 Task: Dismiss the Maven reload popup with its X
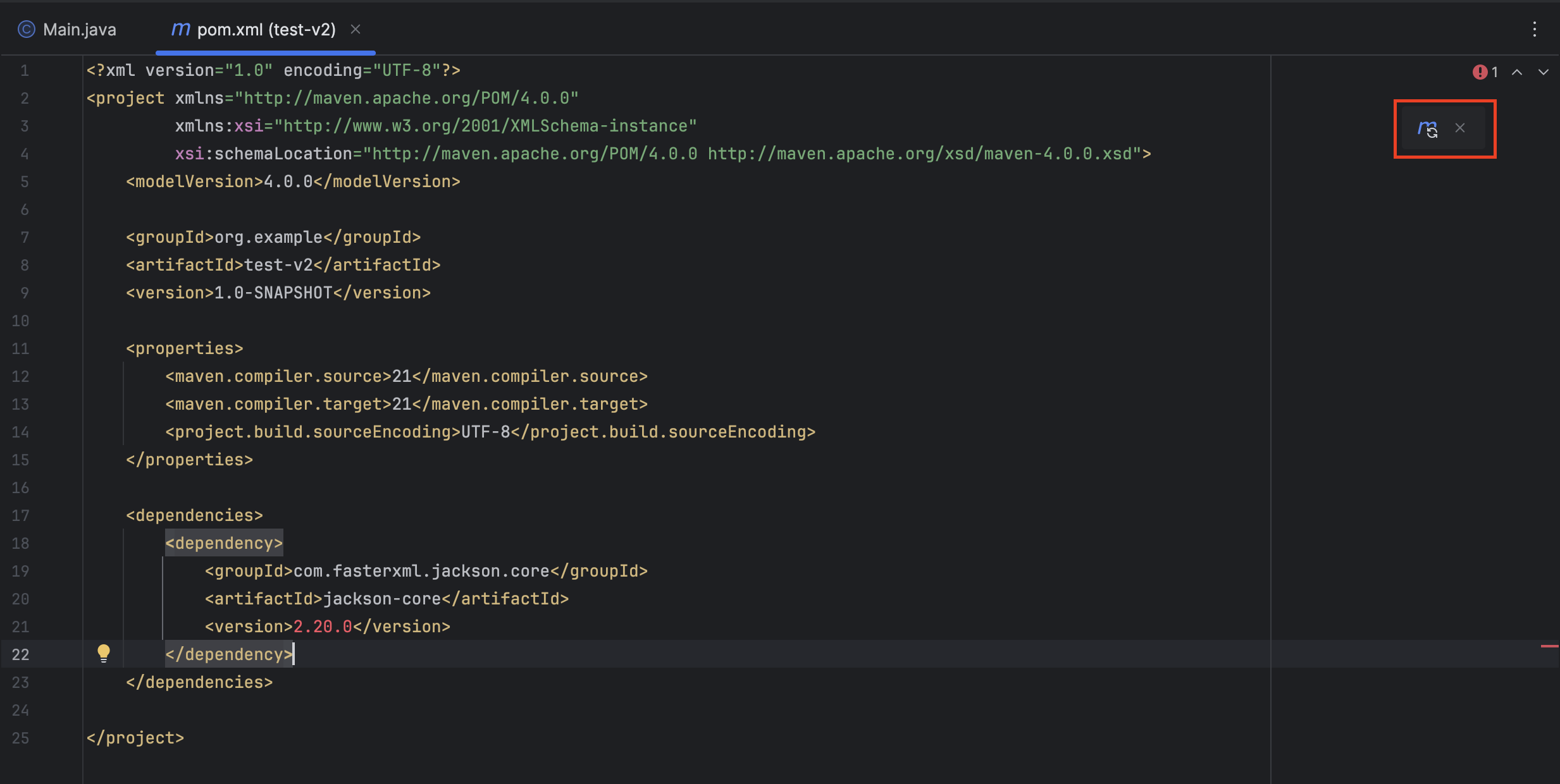point(1461,128)
